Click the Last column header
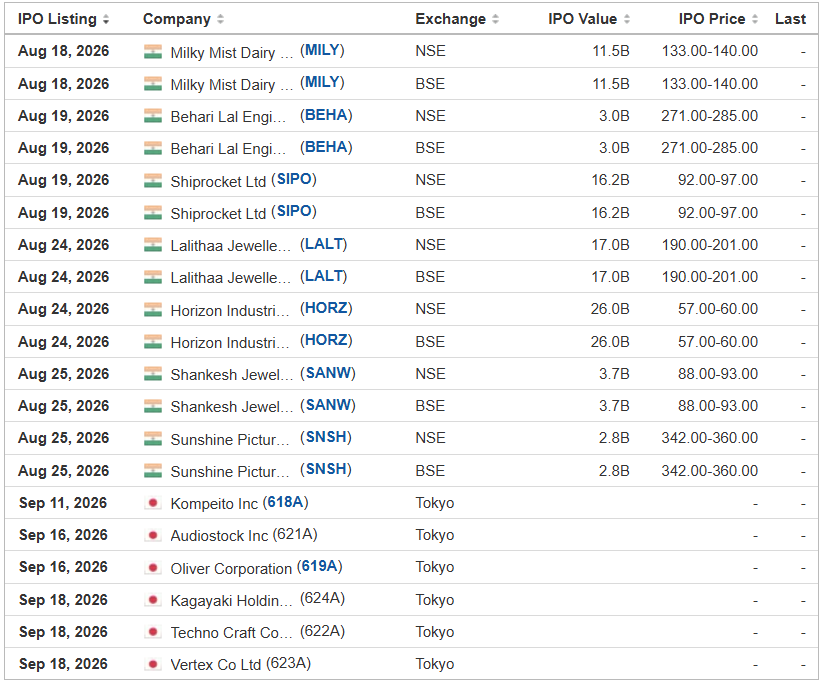 [790, 19]
